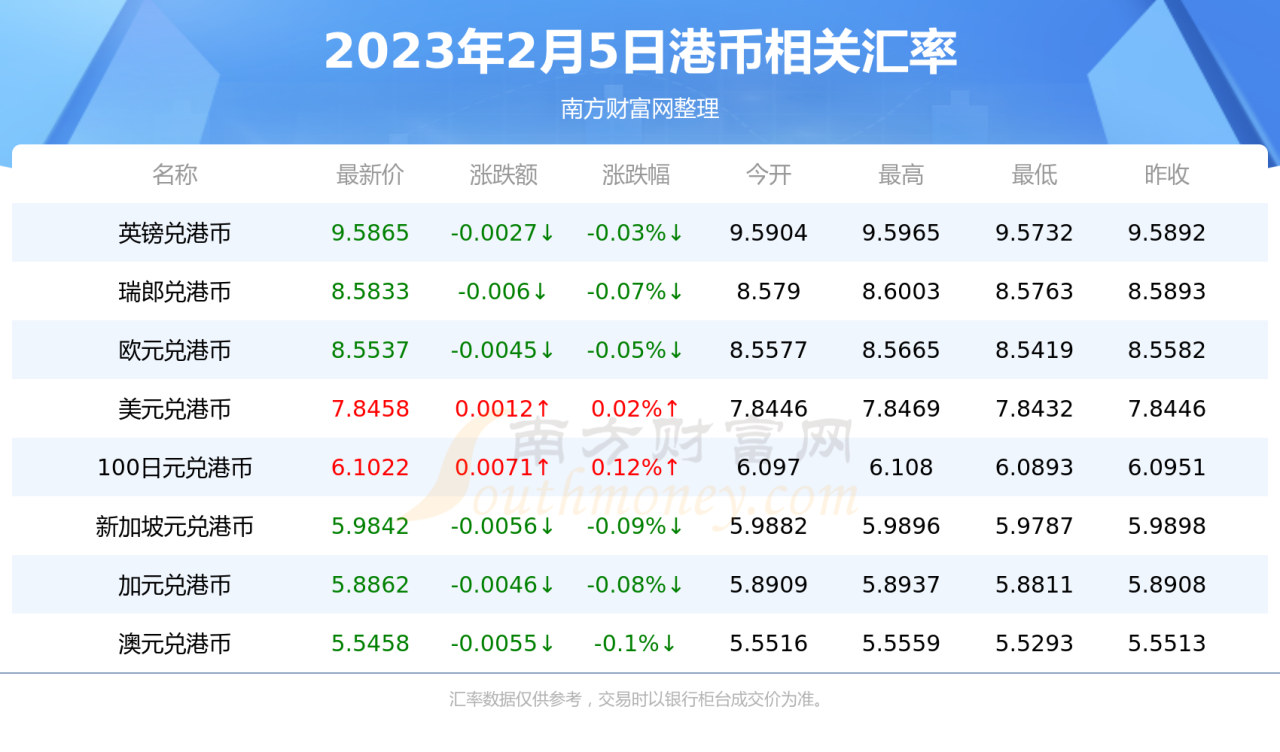Select the 美元兑港币 row name

click(x=174, y=409)
